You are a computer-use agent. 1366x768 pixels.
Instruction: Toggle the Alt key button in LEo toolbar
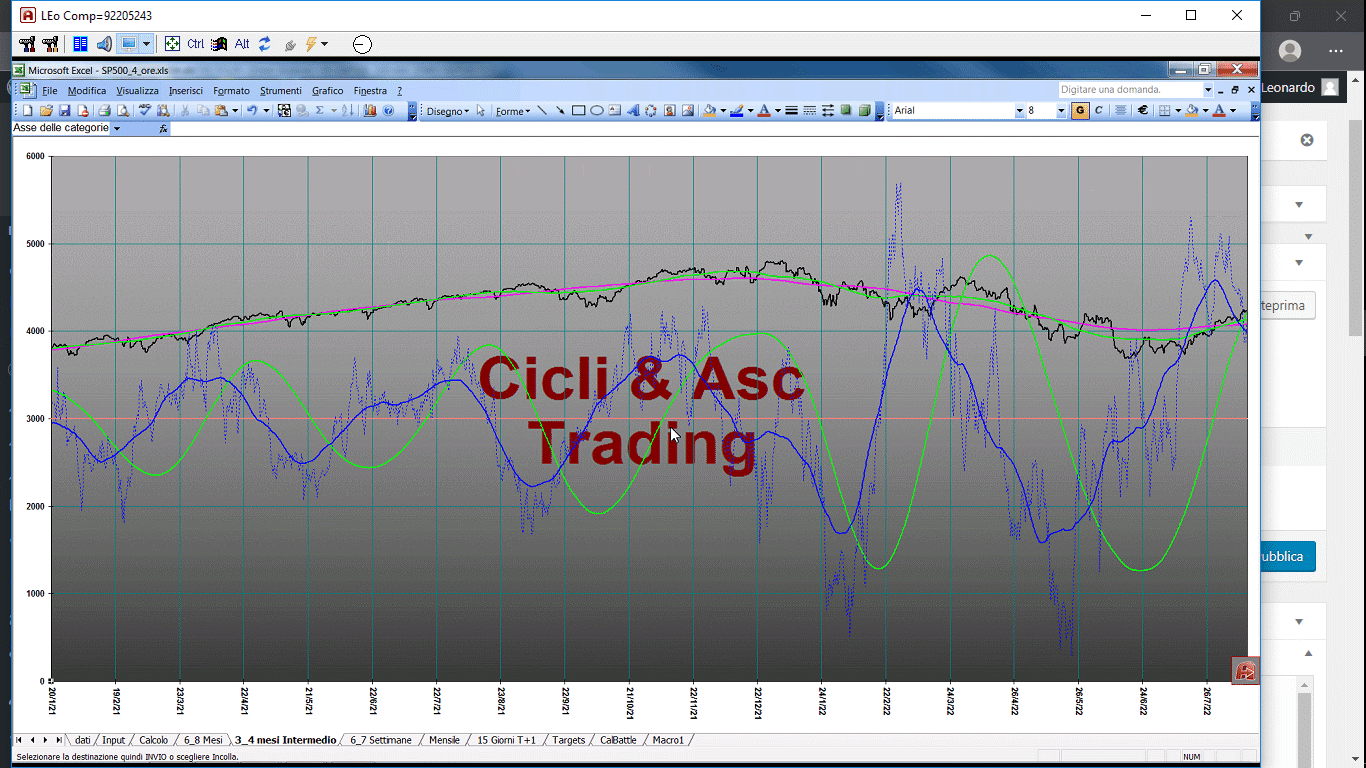tap(242, 44)
